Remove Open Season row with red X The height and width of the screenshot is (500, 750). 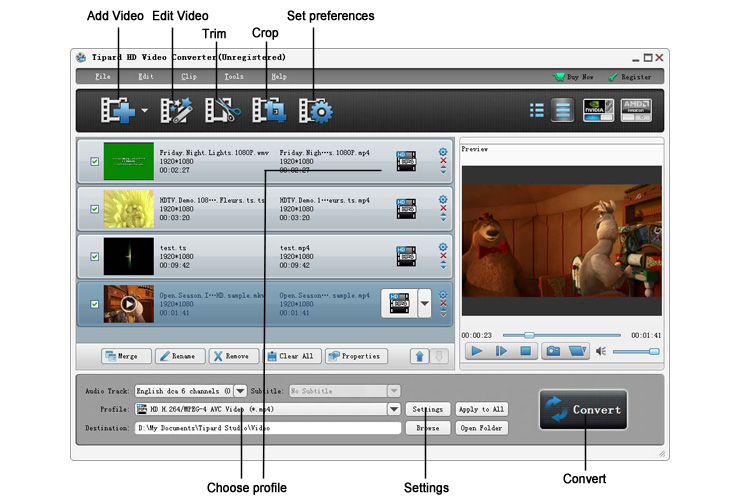pyautogui.click(x=443, y=303)
